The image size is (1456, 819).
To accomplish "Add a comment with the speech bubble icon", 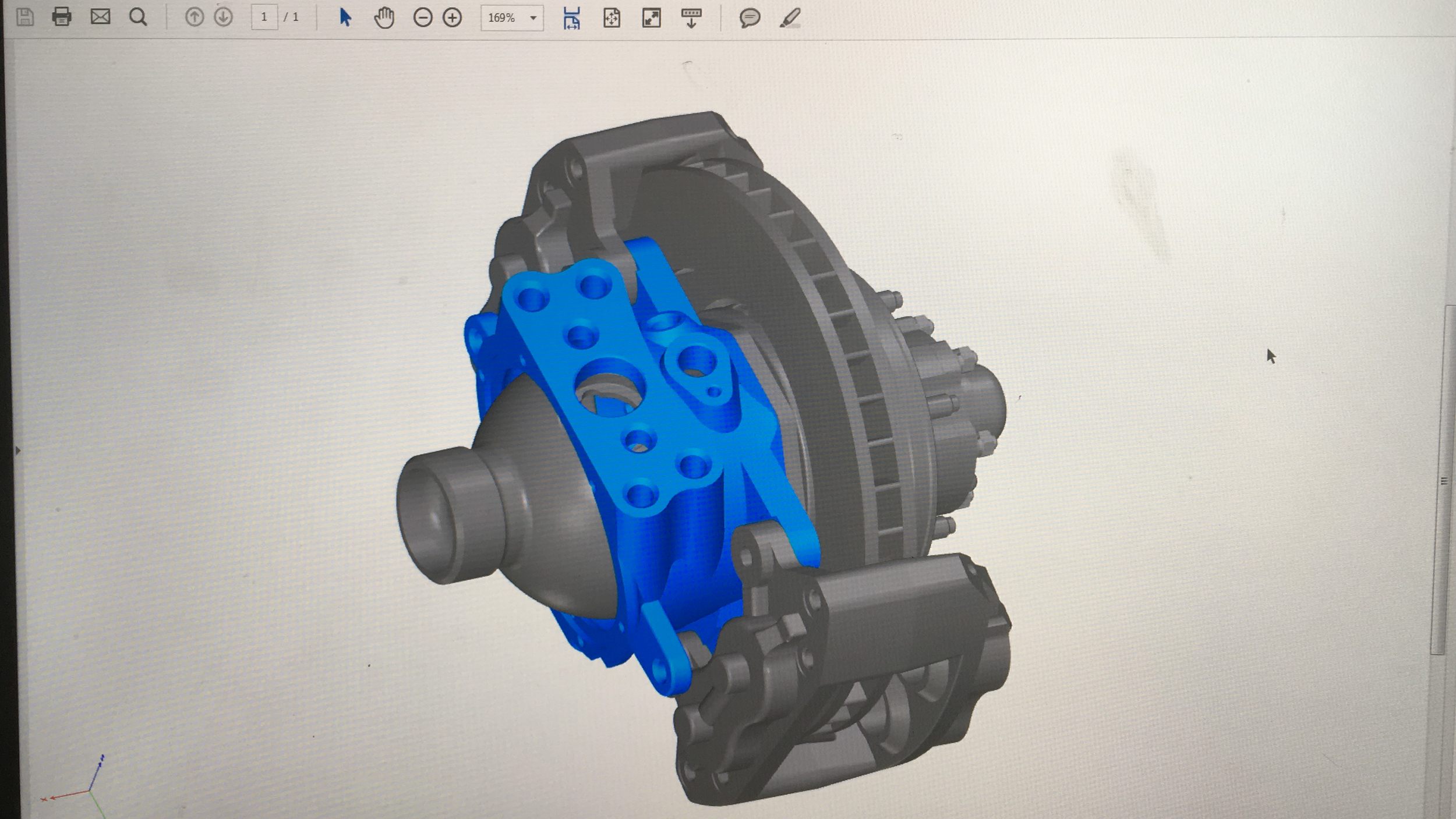I will point(750,18).
